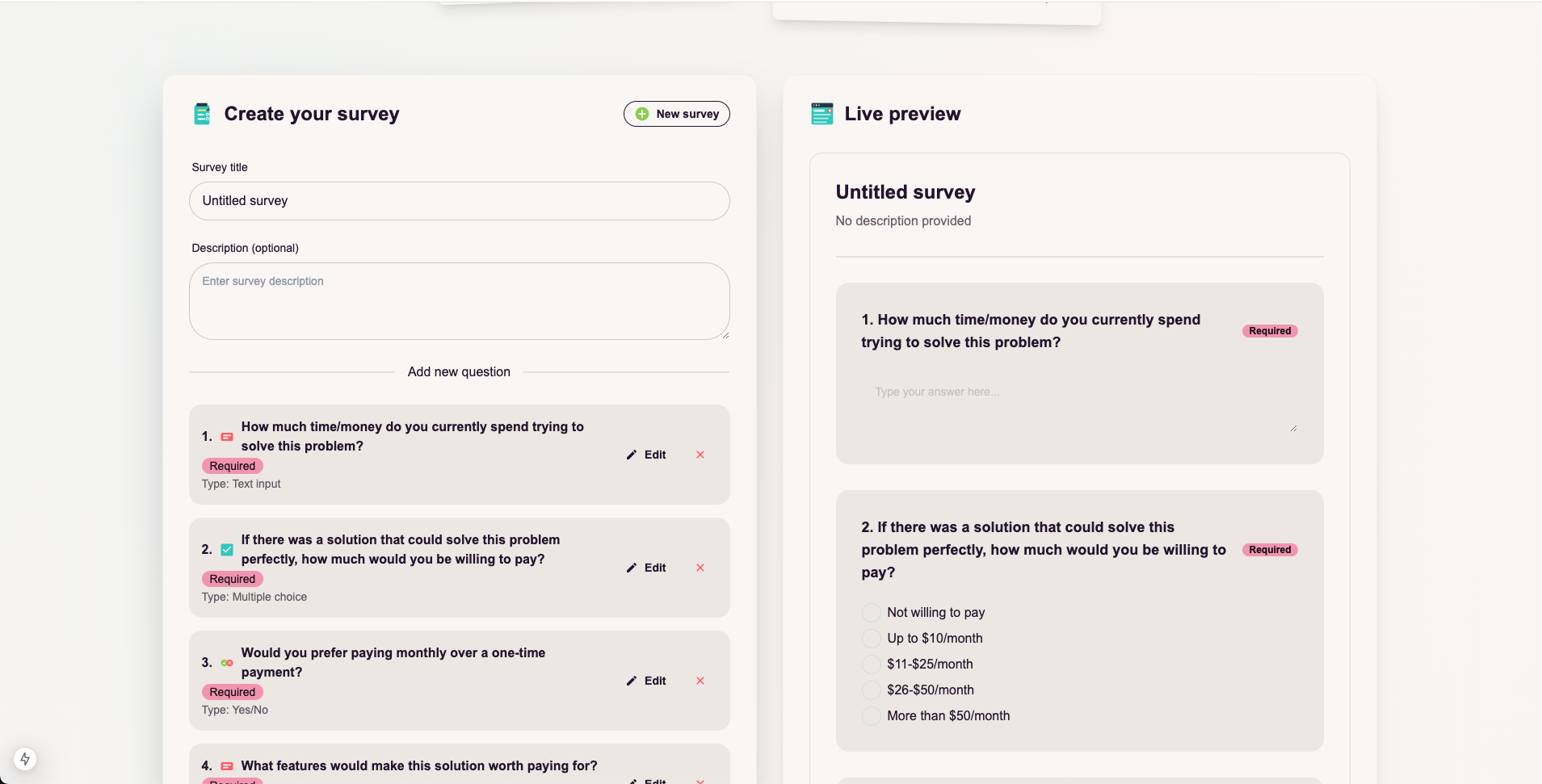This screenshot has width=1542, height=784.
Task: Click the multiple choice icon on question 2
Action: (x=227, y=550)
